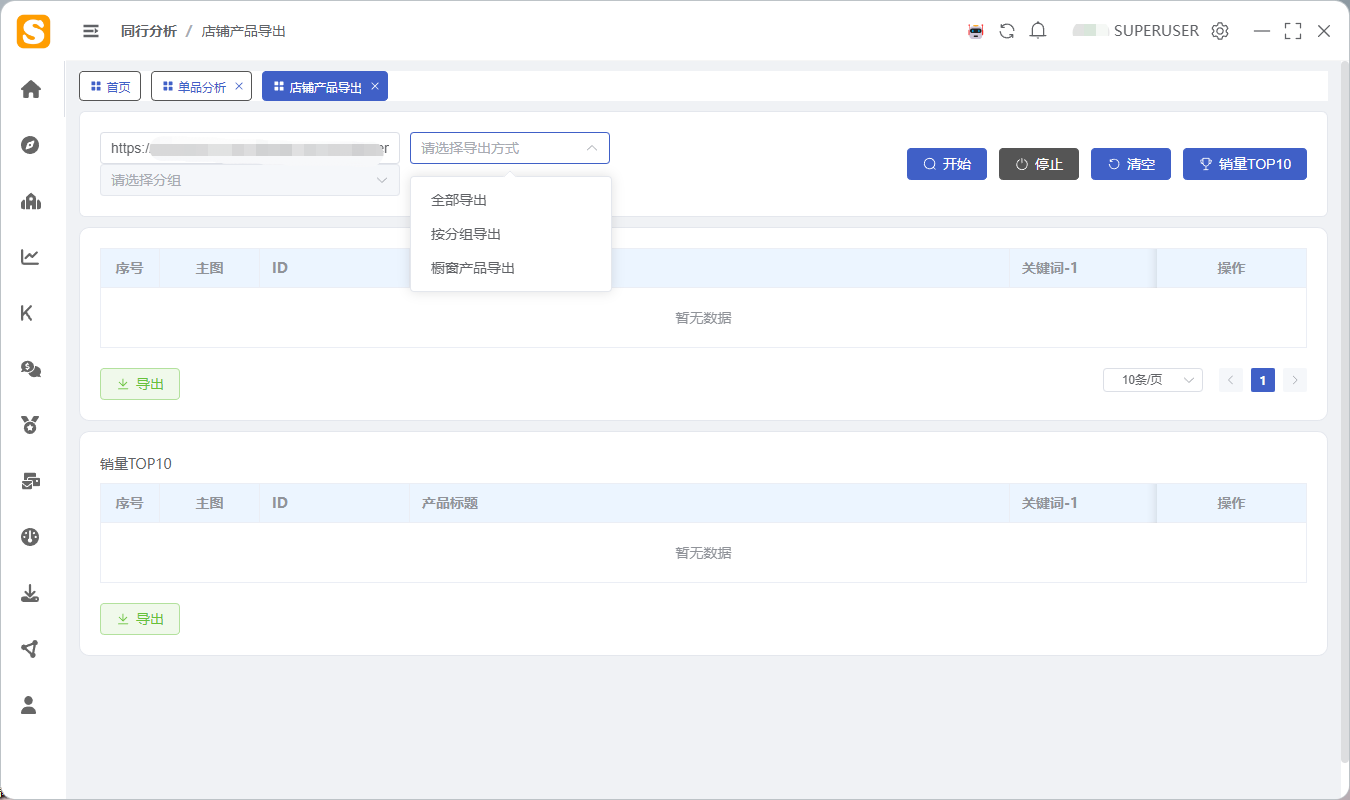
Task: Toggle fullscreen with the bracket icon
Action: pyautogui.click(x=1293, y=31)
